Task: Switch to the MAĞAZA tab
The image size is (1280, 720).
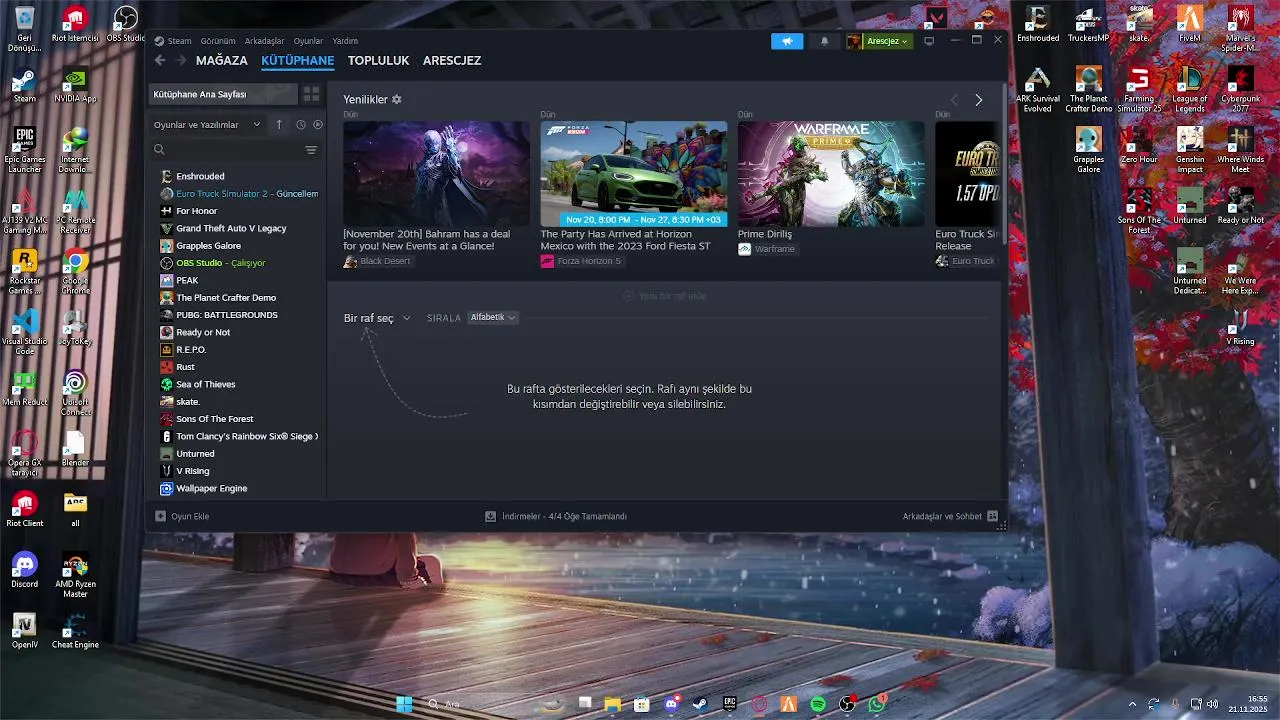Action: pos(221,60)
